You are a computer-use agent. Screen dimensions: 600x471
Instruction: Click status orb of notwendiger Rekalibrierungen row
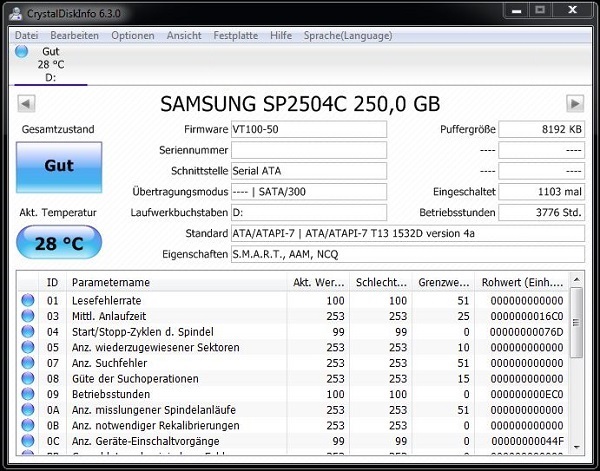28,425
